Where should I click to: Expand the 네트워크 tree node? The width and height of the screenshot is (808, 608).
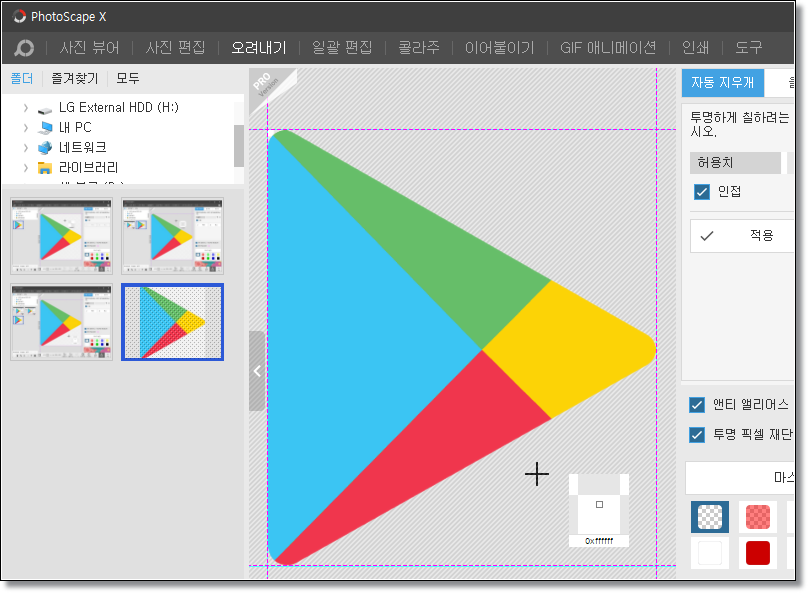pyautogui.click(x=26, y=148)
